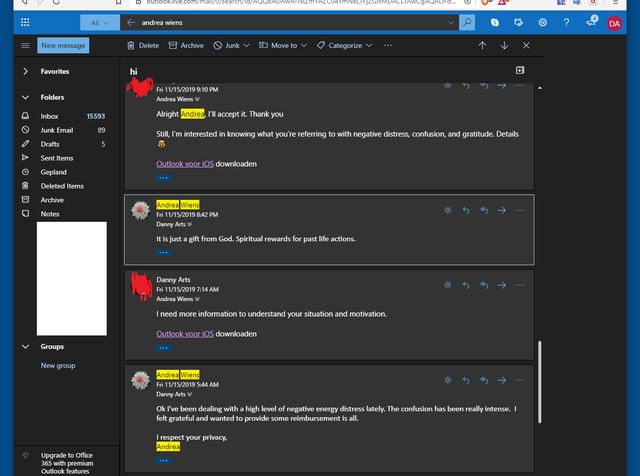Click the search field containing andrea wiens
Screen dimensions: 640x476
point(292,22)
